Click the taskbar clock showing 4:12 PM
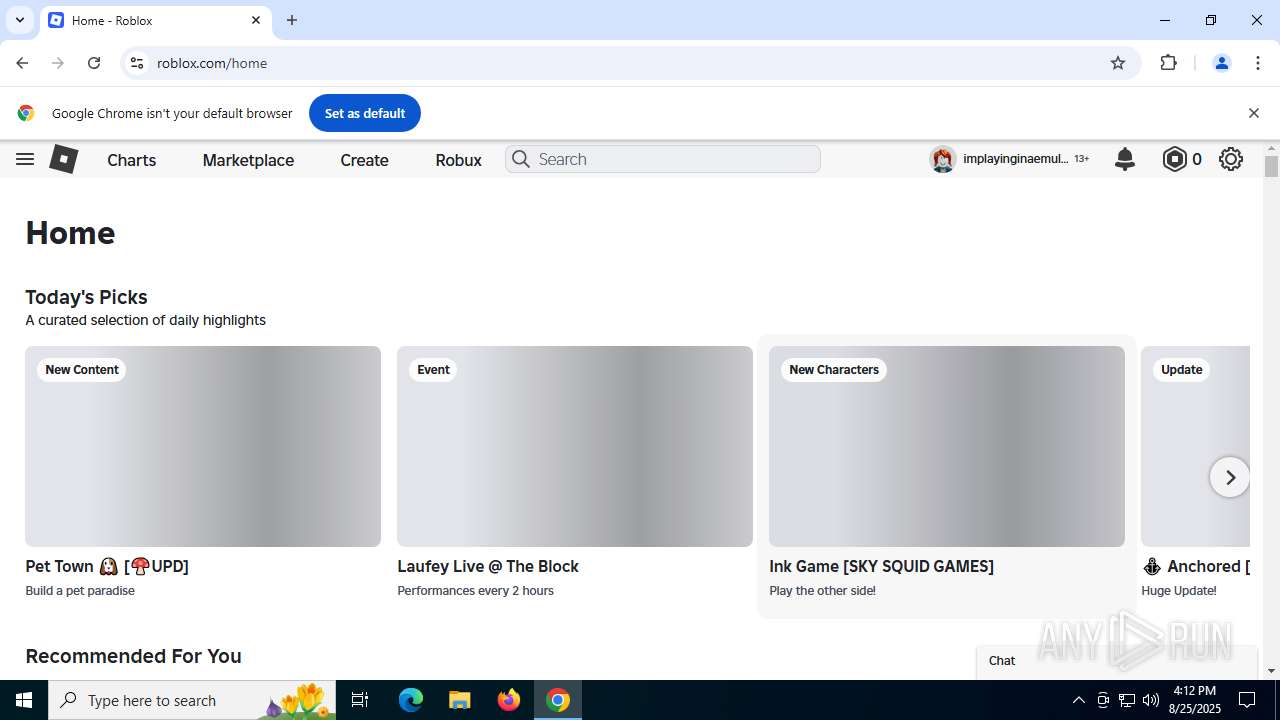1280x720 pixels. 1194,700
